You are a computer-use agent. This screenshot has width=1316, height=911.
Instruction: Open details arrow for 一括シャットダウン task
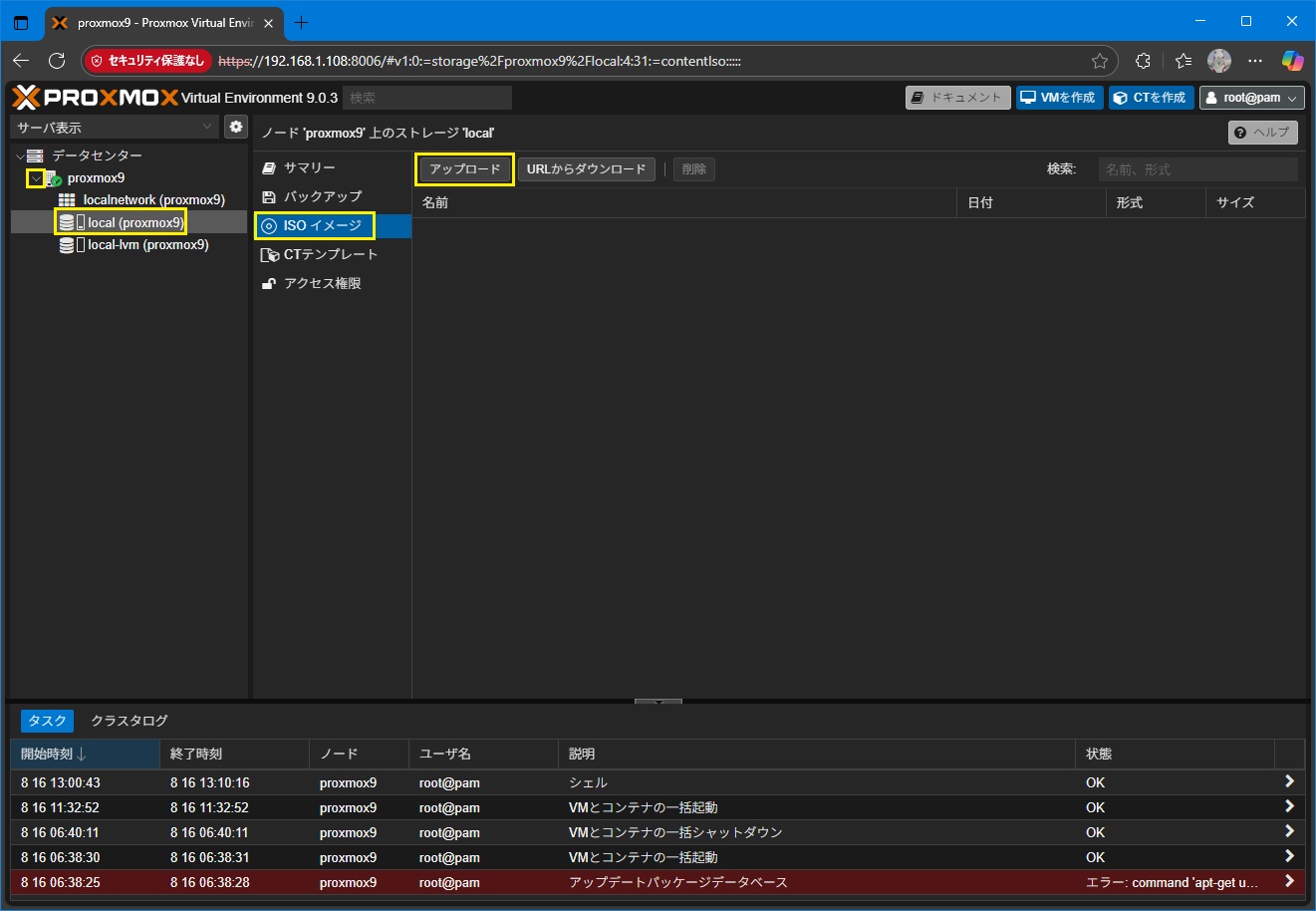click(x=1289, y=831)
